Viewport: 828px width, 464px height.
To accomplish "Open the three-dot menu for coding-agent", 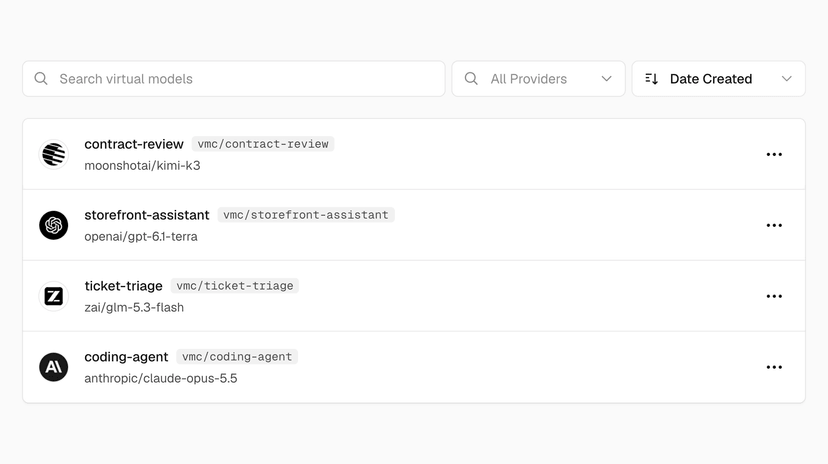I will coord(774,367).
